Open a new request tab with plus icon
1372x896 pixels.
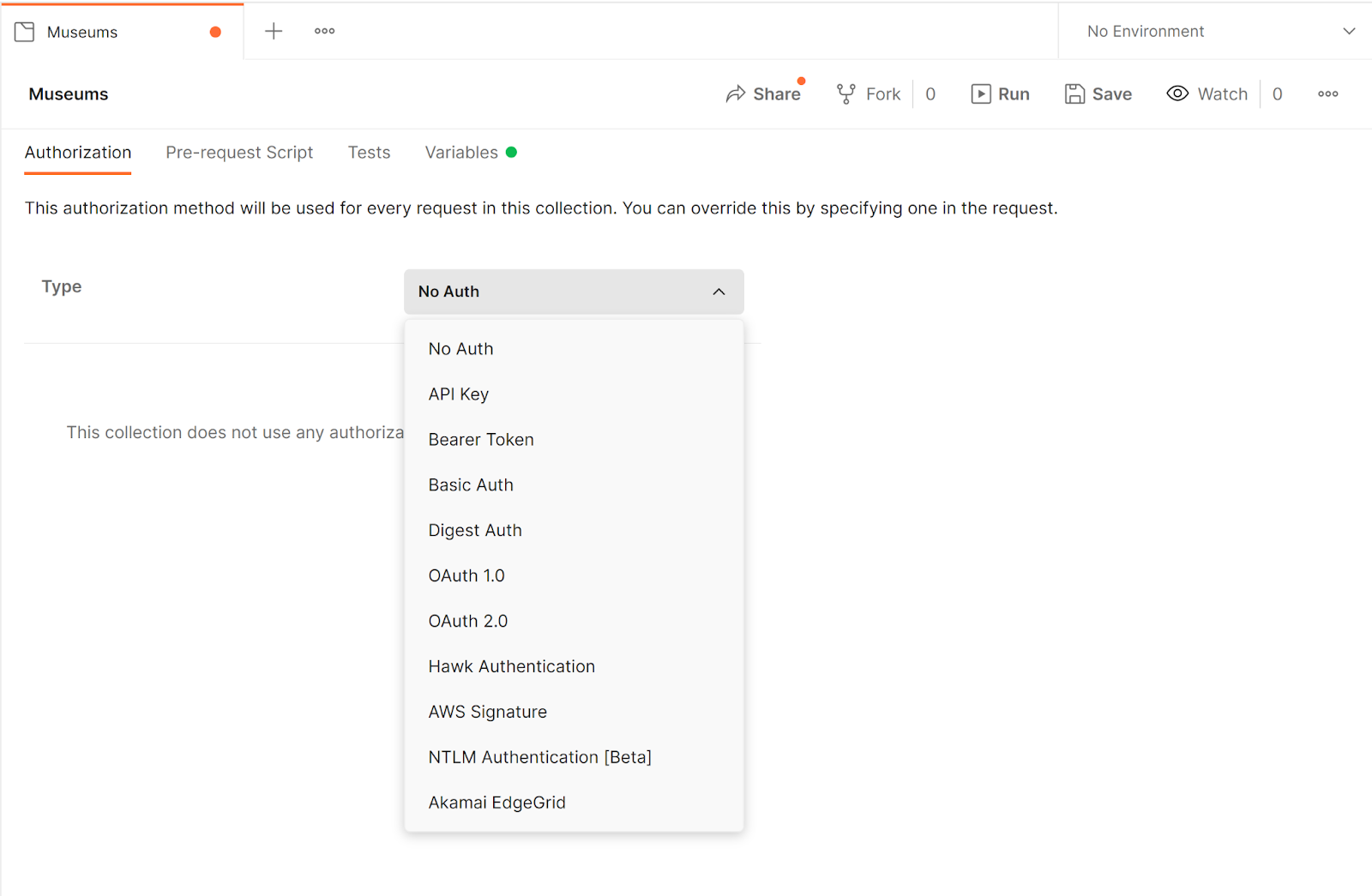pos(273,31)
